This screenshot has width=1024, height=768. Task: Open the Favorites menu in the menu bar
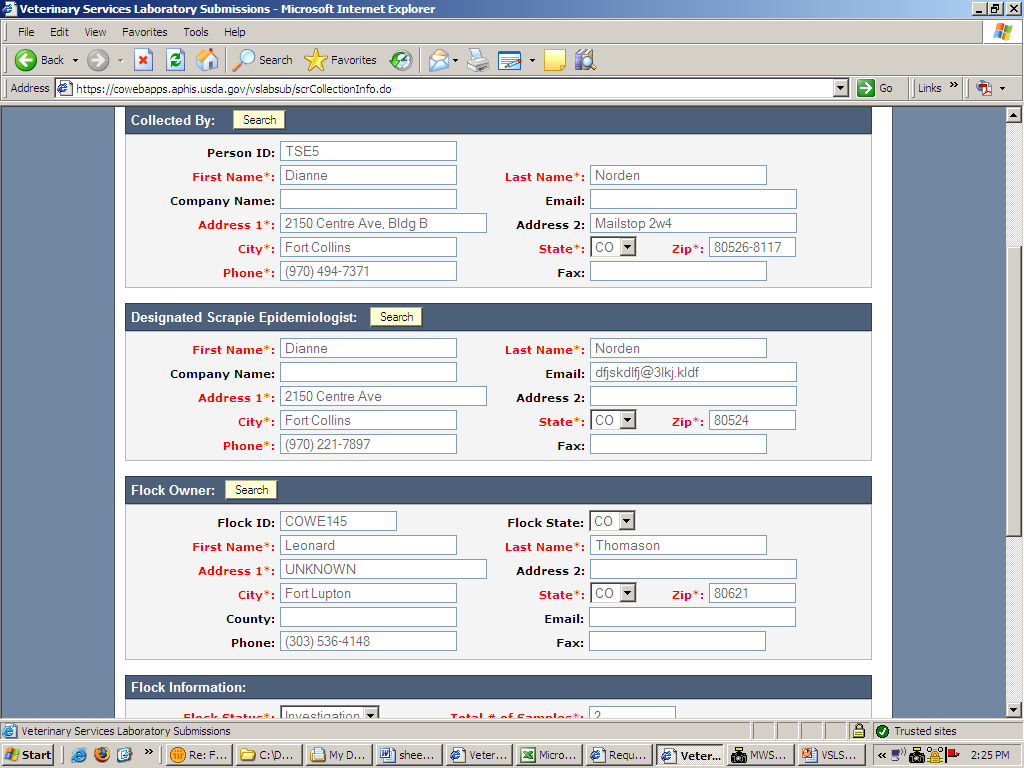(144, 32)
